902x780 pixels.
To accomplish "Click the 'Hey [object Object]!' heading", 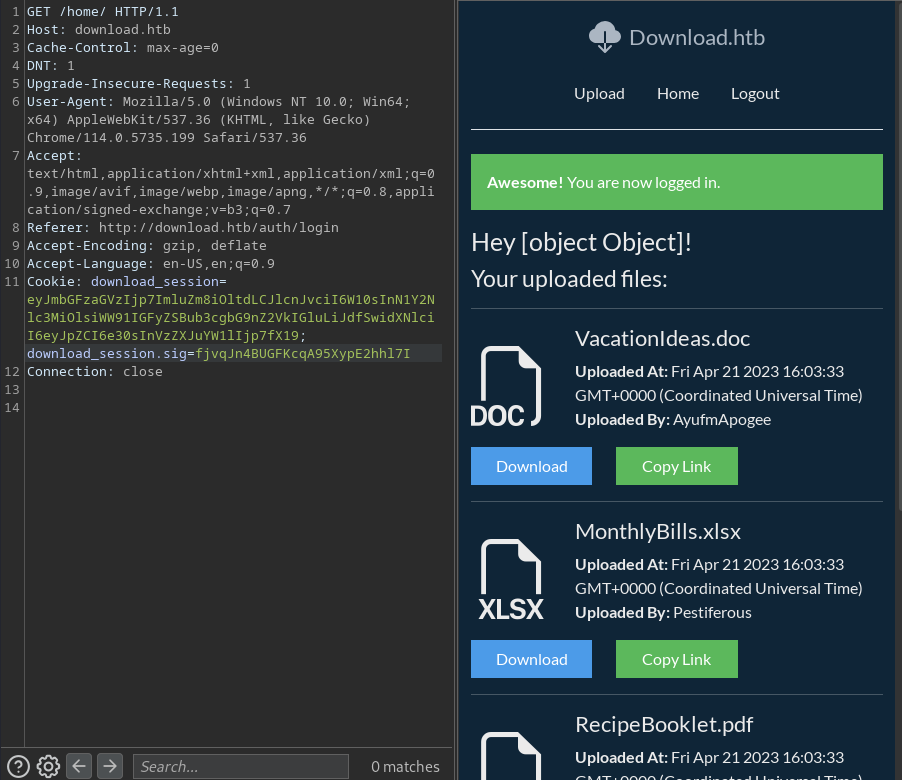I will point(581,243).
